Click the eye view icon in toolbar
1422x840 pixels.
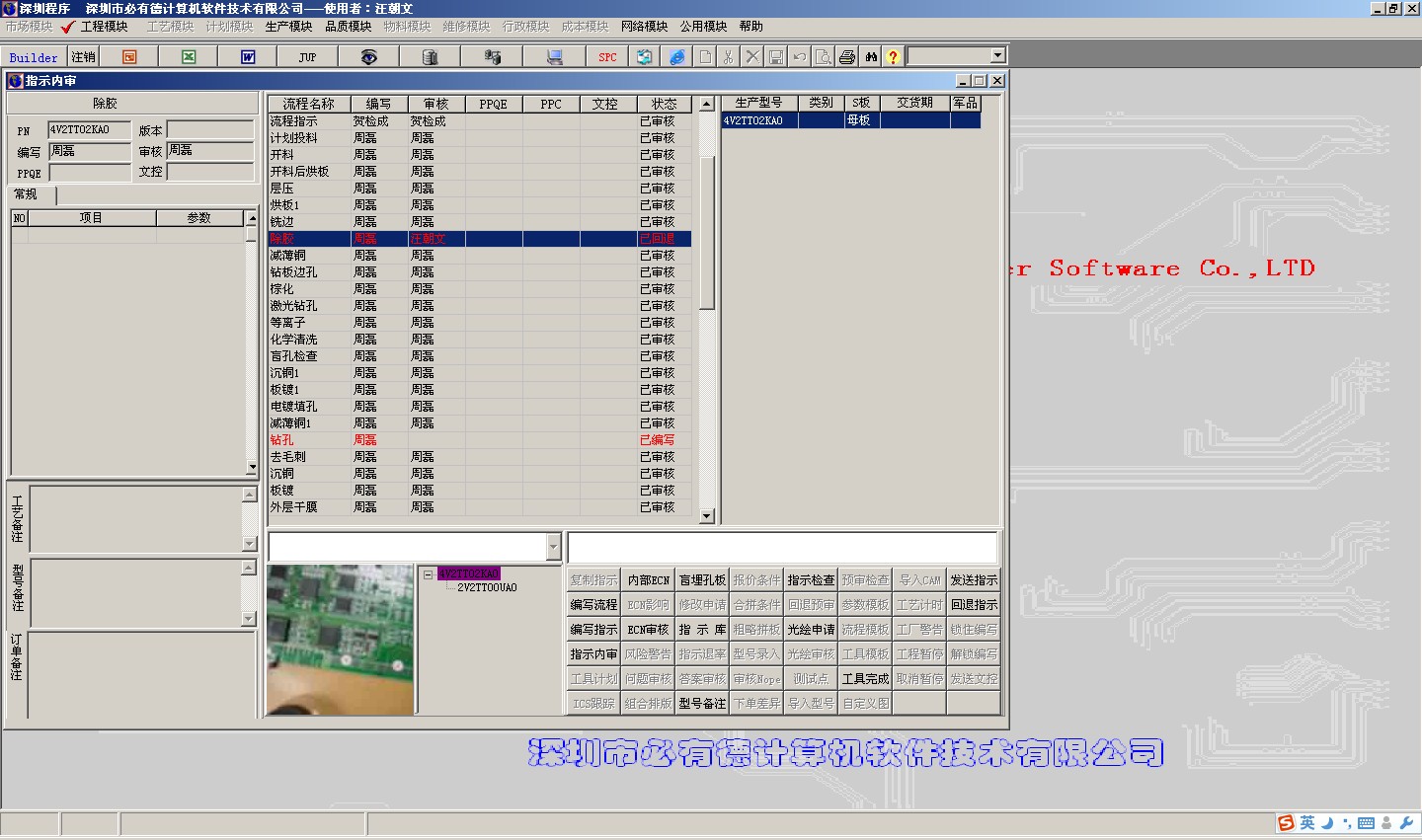(x=368, y=57)
